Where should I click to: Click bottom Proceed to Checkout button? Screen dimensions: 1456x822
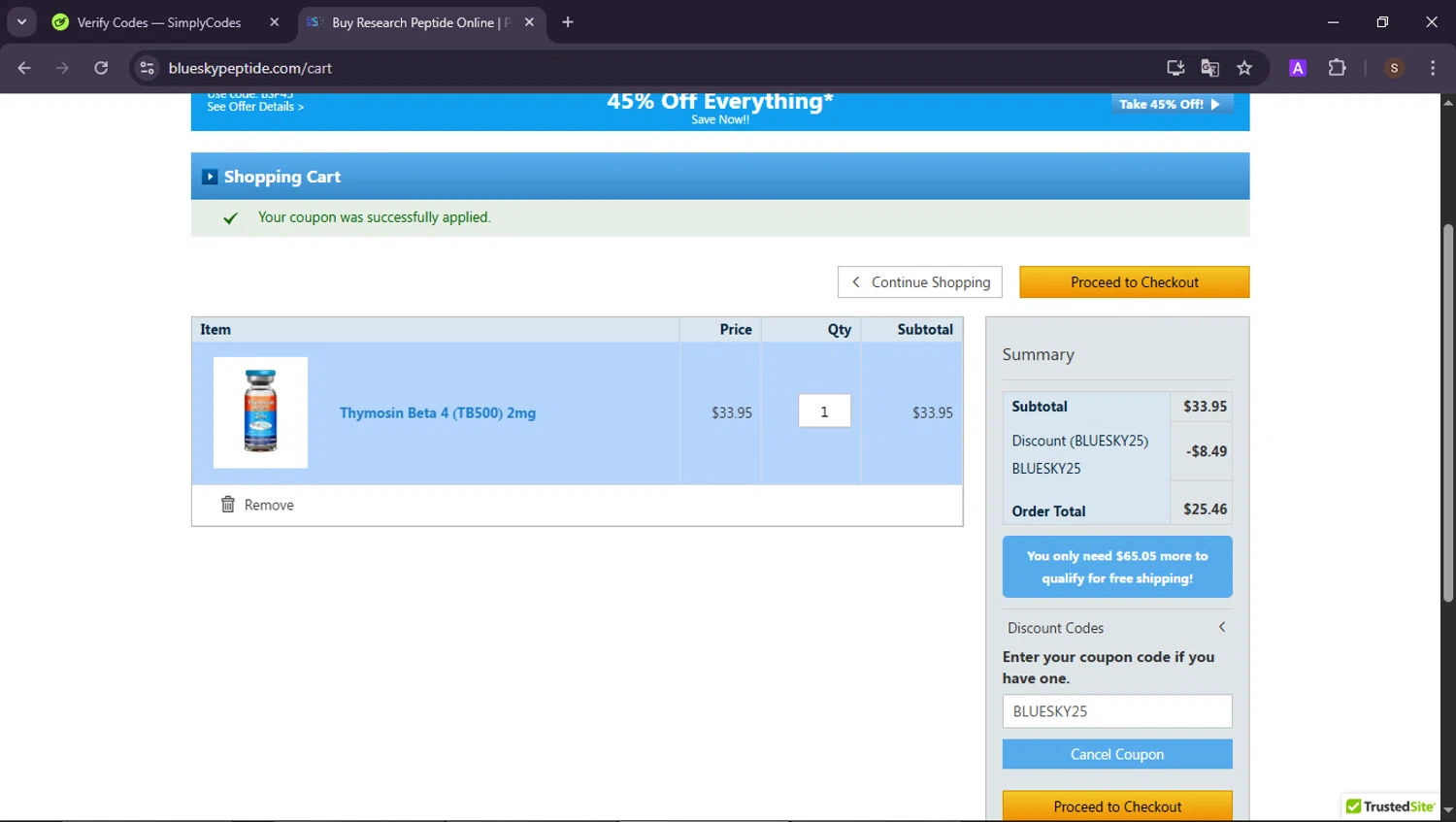[x=1117, y=806]
